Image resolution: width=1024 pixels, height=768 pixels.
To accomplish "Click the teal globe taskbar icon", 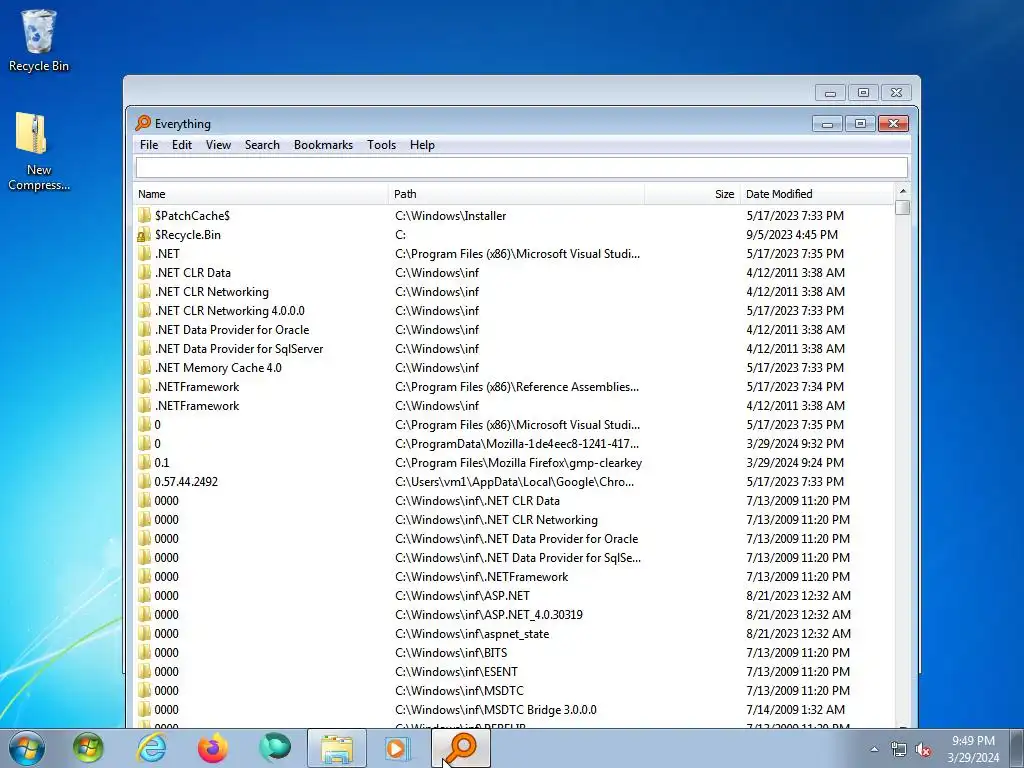I will (x=275, y=748).
